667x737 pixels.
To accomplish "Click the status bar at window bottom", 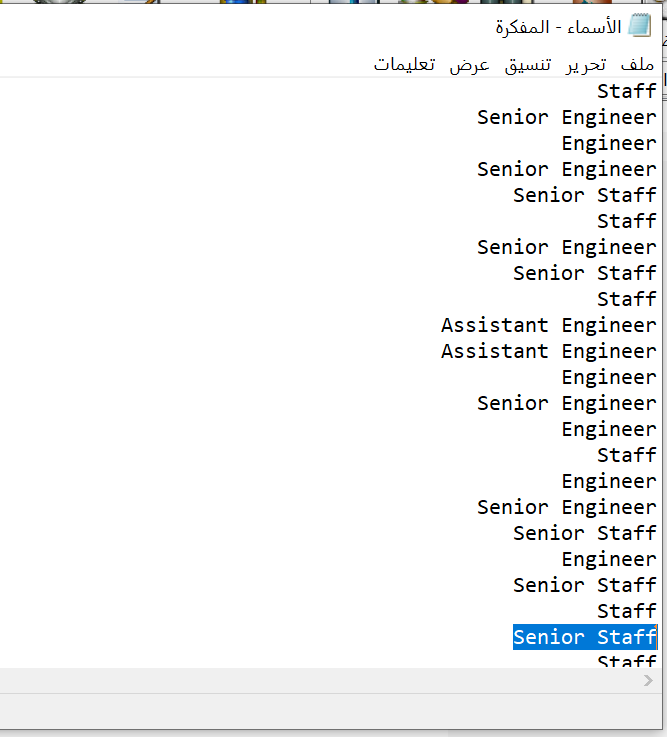I will (330, 711).
